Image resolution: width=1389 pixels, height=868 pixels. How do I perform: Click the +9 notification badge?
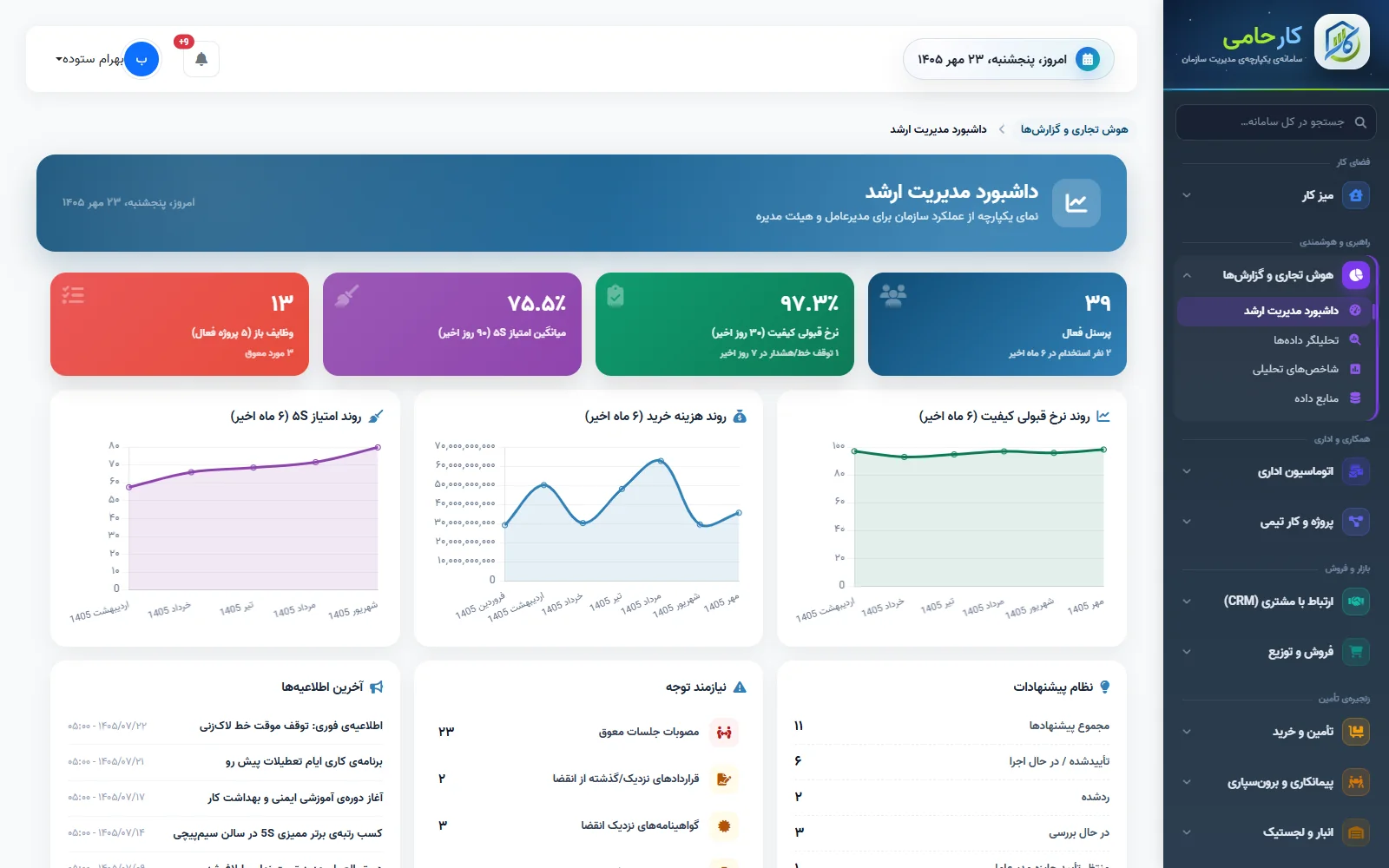coord(183,42)
